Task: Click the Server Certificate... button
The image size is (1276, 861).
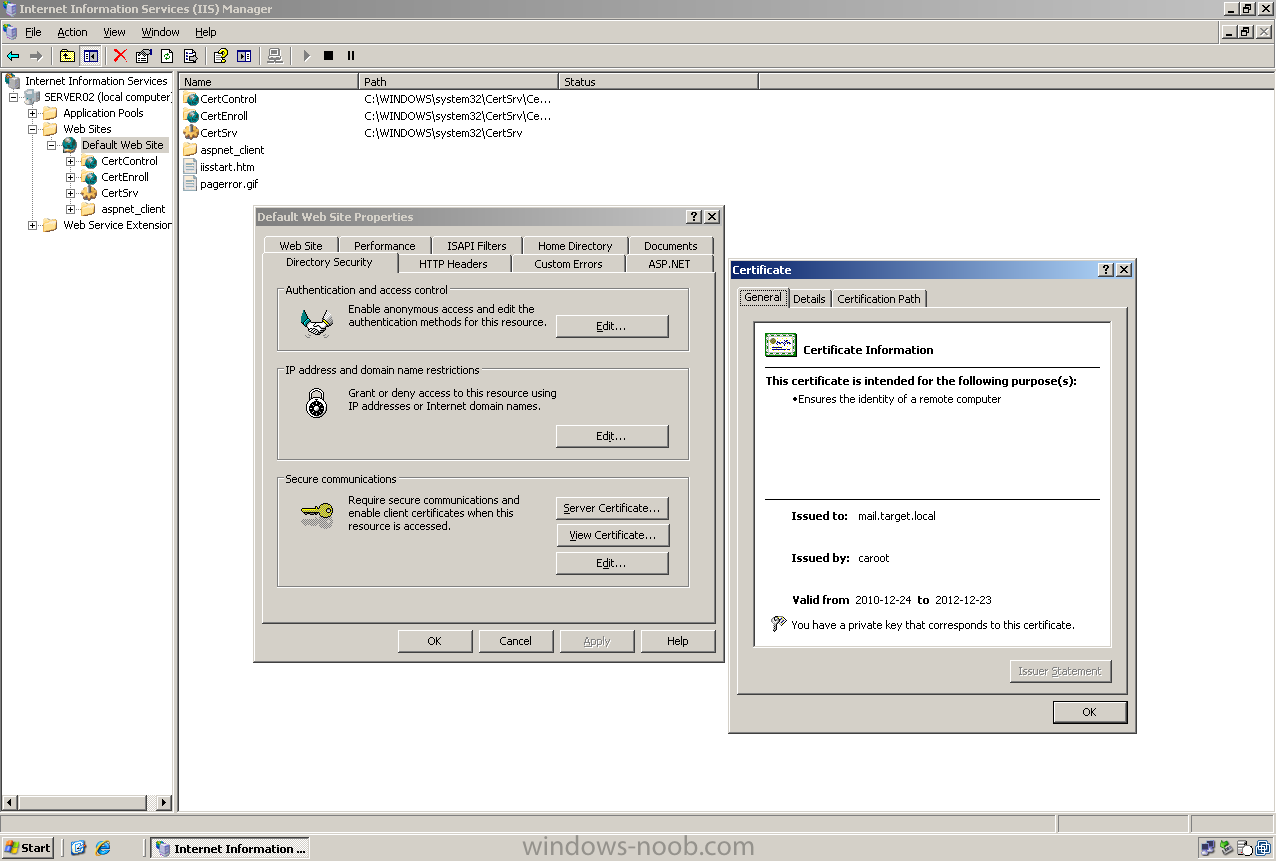Action: pos(612,508)
